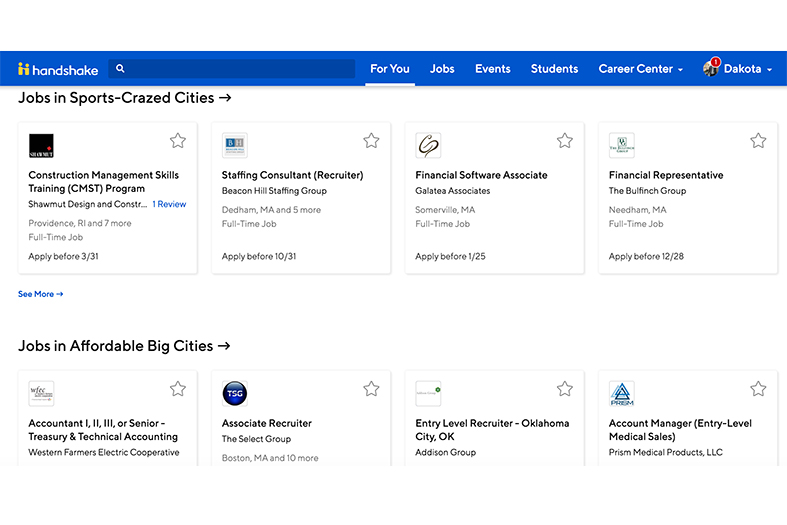The height and width of the screenshot is (525, 787).
Task: Open the Events tab
Action: coord(492,69)
